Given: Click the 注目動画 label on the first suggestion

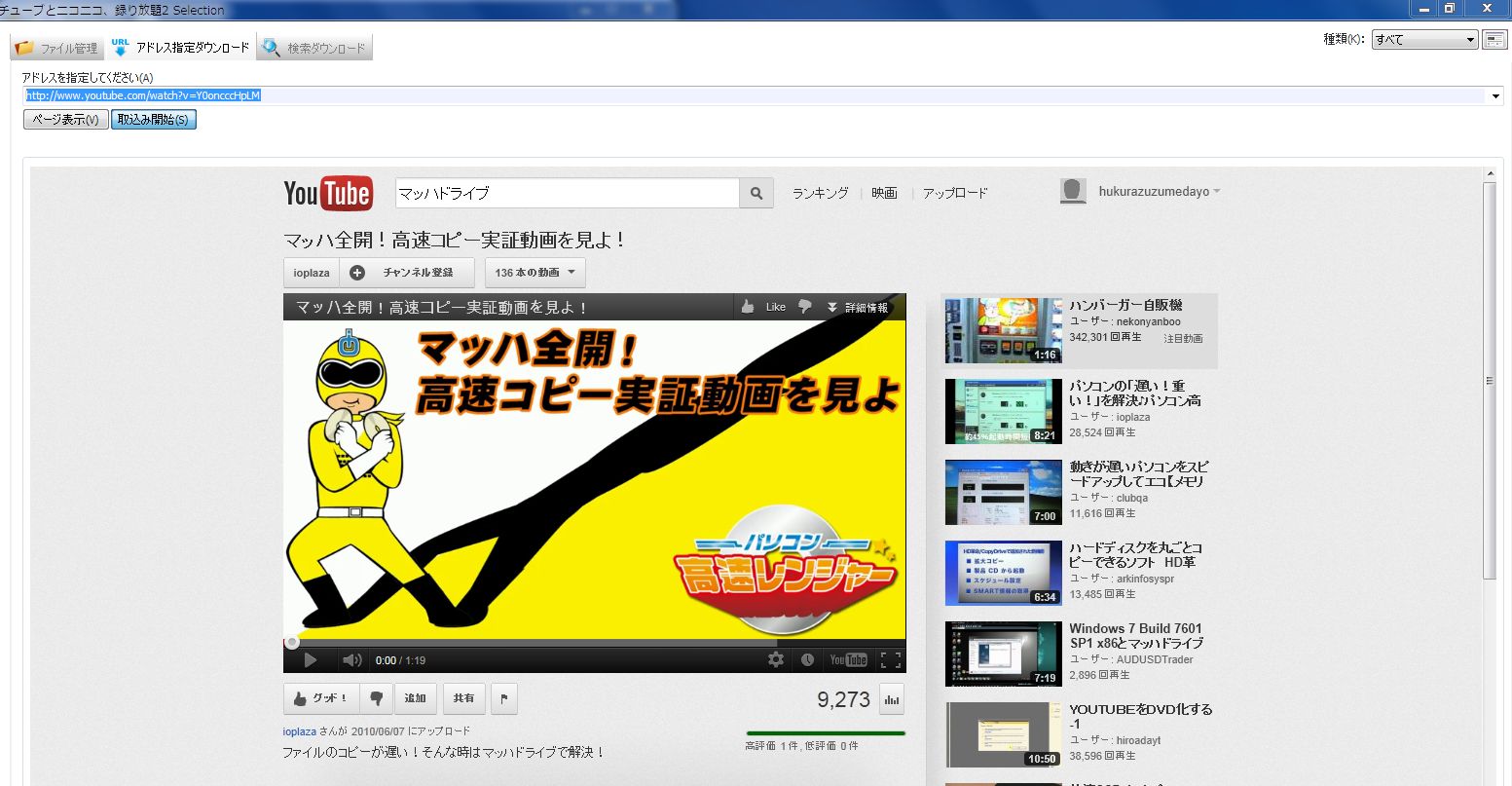Looking at the screenshot, I should point(1183,338).
